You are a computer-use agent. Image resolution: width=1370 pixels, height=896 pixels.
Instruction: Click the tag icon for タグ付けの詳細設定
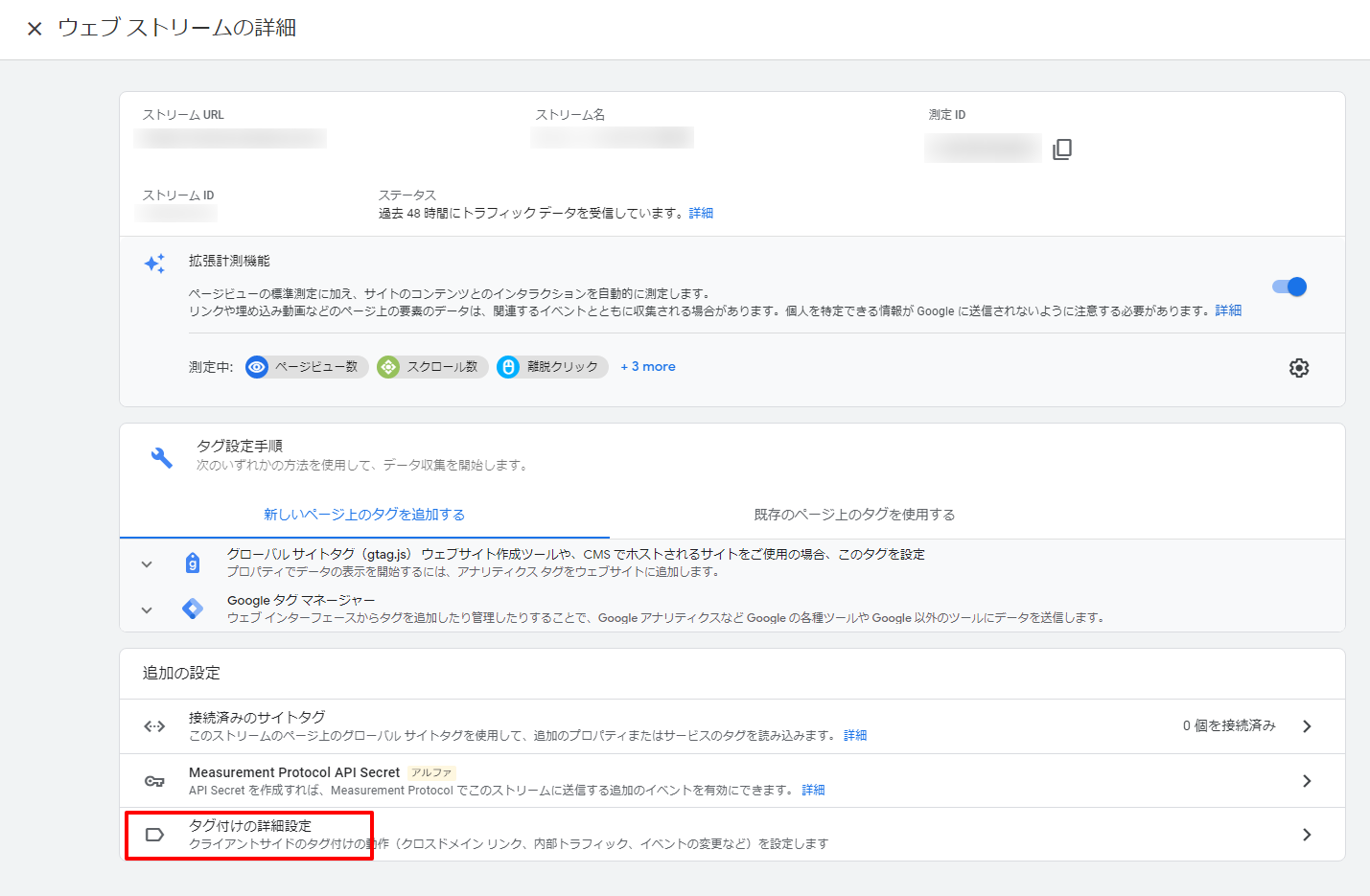154,835
